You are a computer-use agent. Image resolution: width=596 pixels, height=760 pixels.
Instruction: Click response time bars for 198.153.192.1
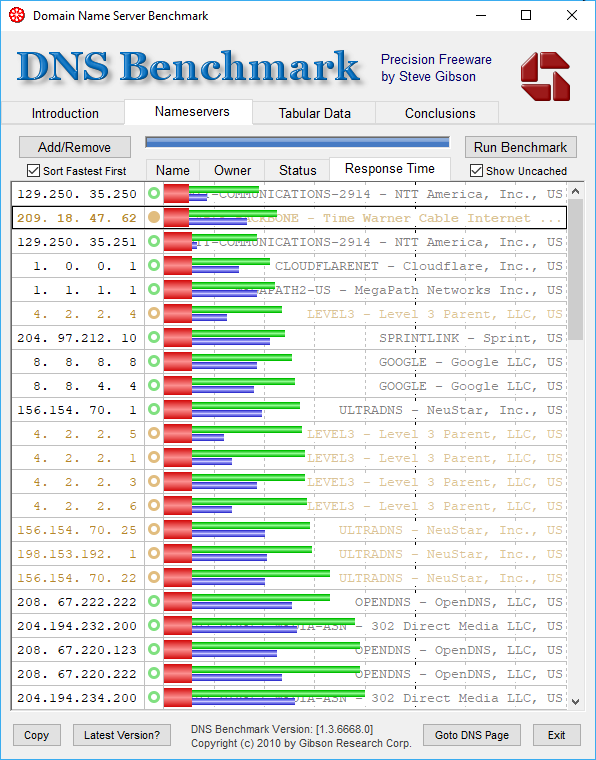238,554
